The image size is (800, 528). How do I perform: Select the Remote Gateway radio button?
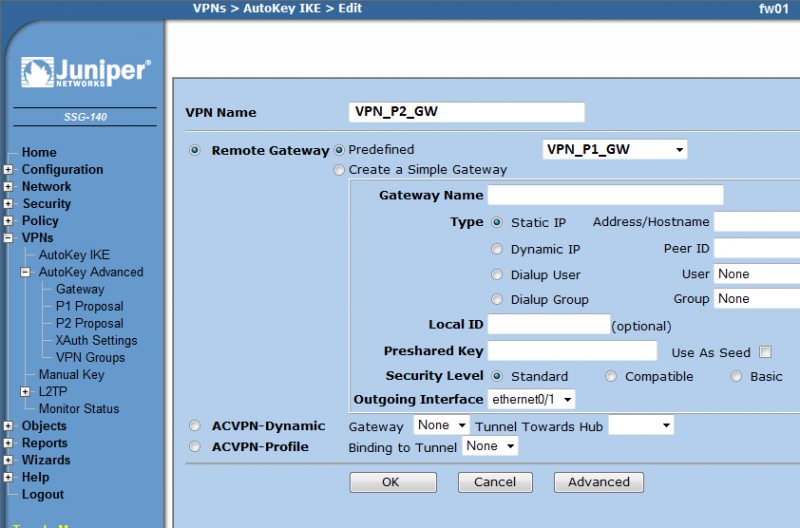194,150
